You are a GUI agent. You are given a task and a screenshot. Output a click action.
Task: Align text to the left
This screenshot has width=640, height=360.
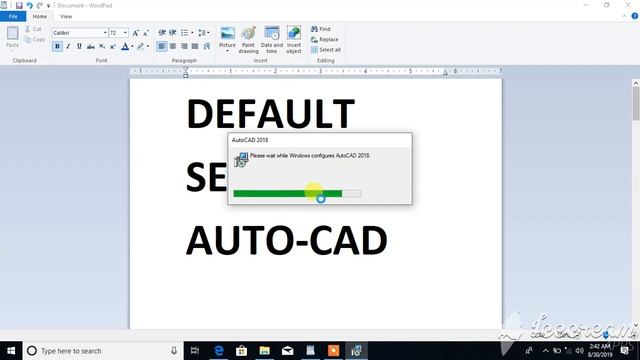pyautogui.click(x=162, y=47)
